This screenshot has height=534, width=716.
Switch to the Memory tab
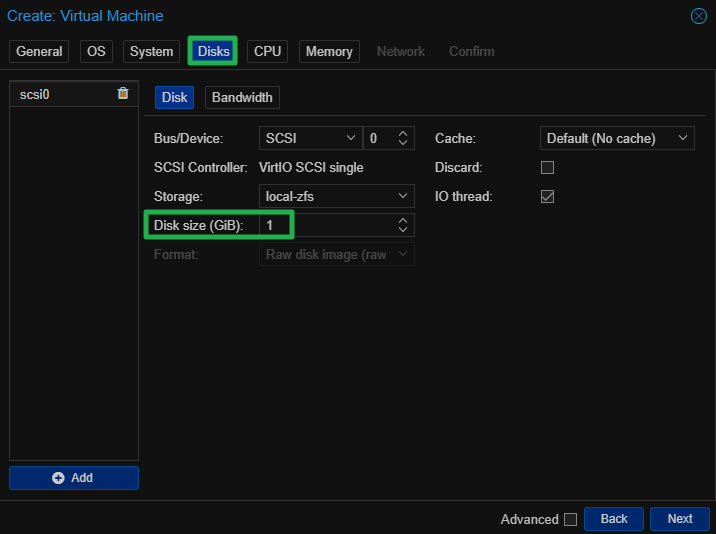click(x=329, y=51)
